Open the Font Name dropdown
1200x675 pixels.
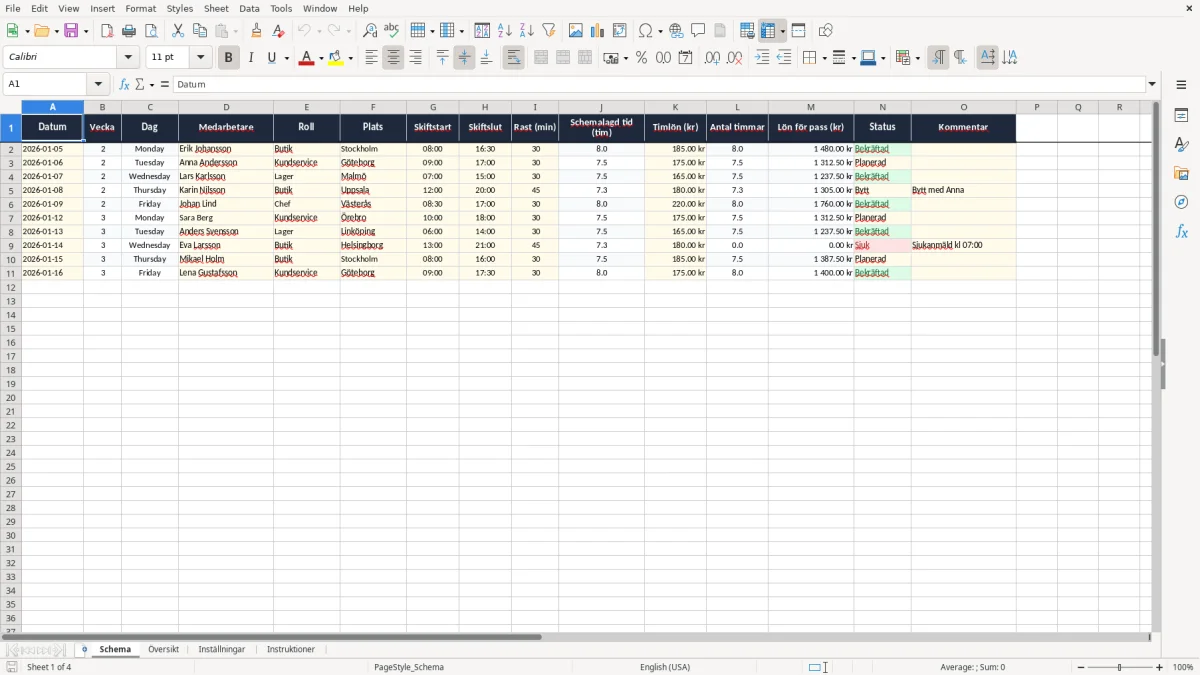coord(128,58)
